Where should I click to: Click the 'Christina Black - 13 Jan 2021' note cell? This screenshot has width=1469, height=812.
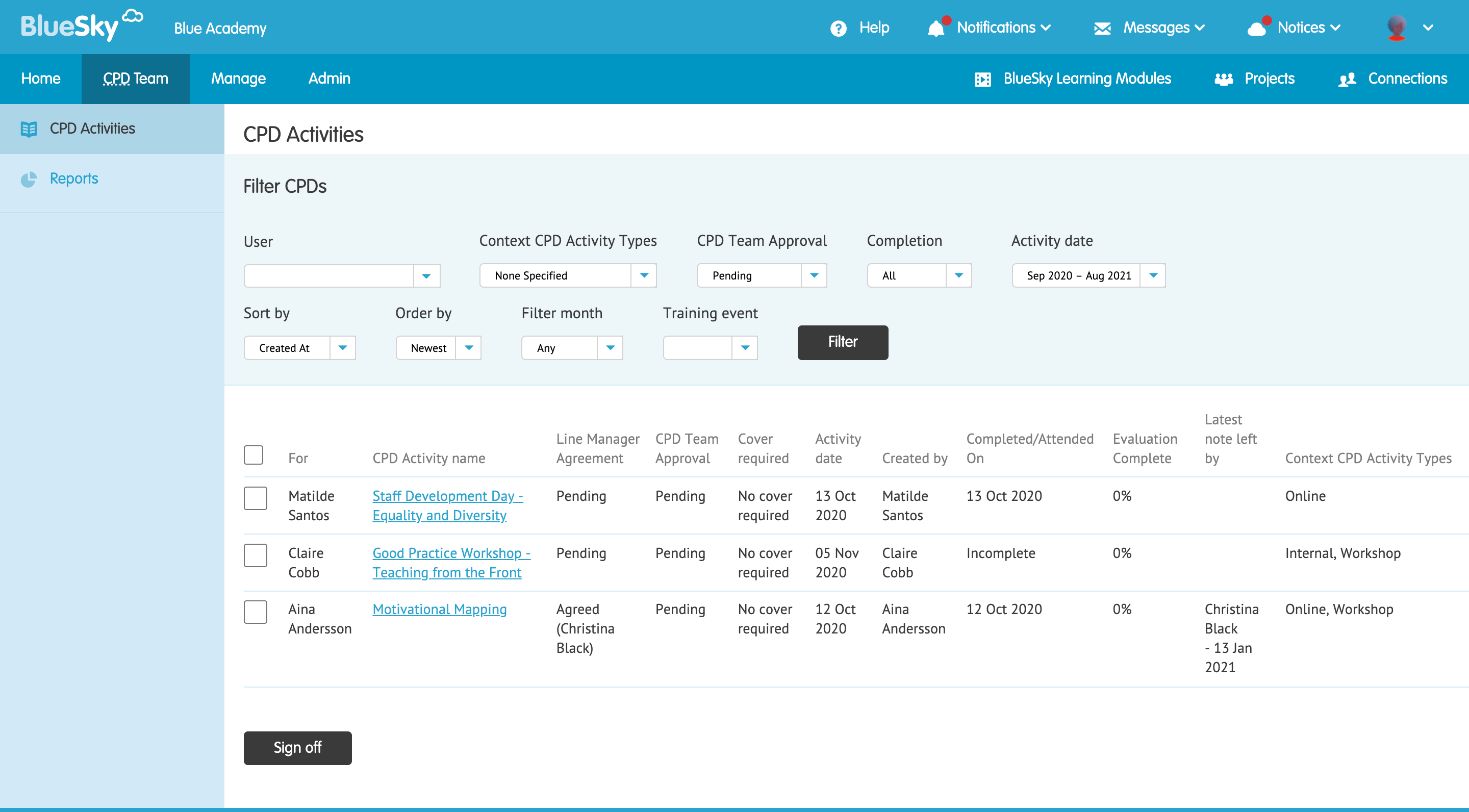tap(1232, 638)
